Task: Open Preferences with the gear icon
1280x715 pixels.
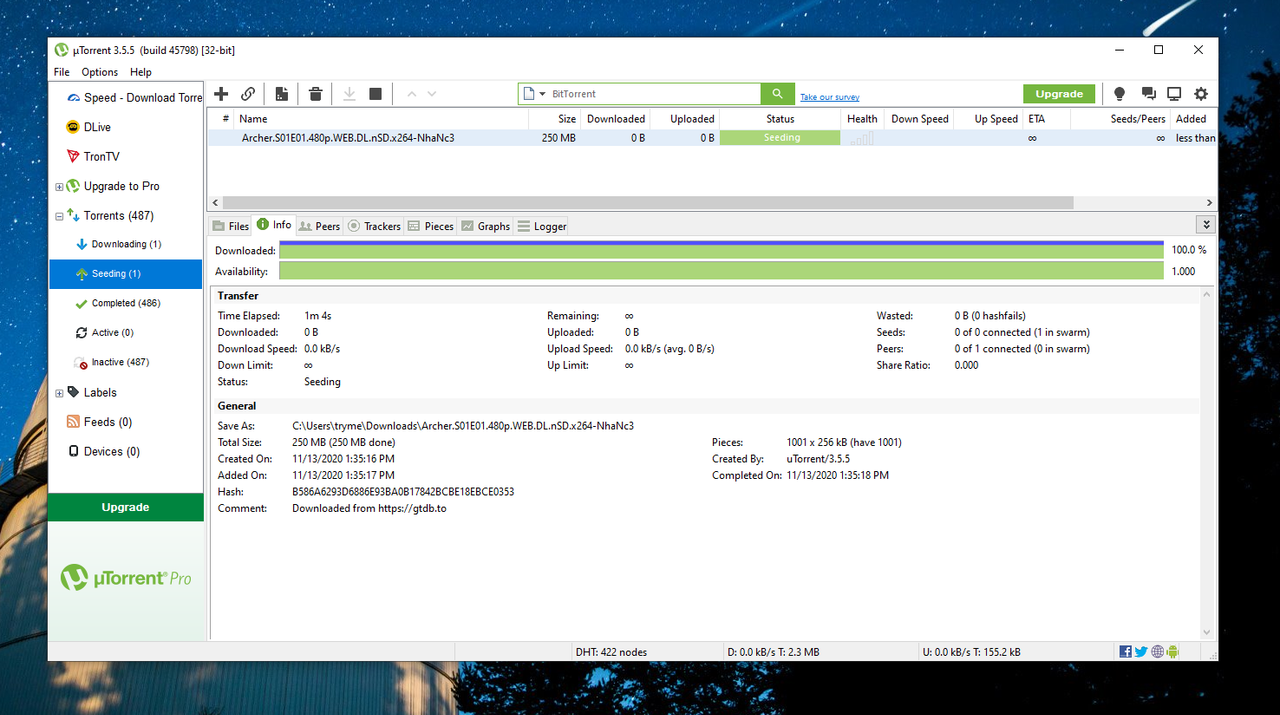Action: (x=1201, y=94)
